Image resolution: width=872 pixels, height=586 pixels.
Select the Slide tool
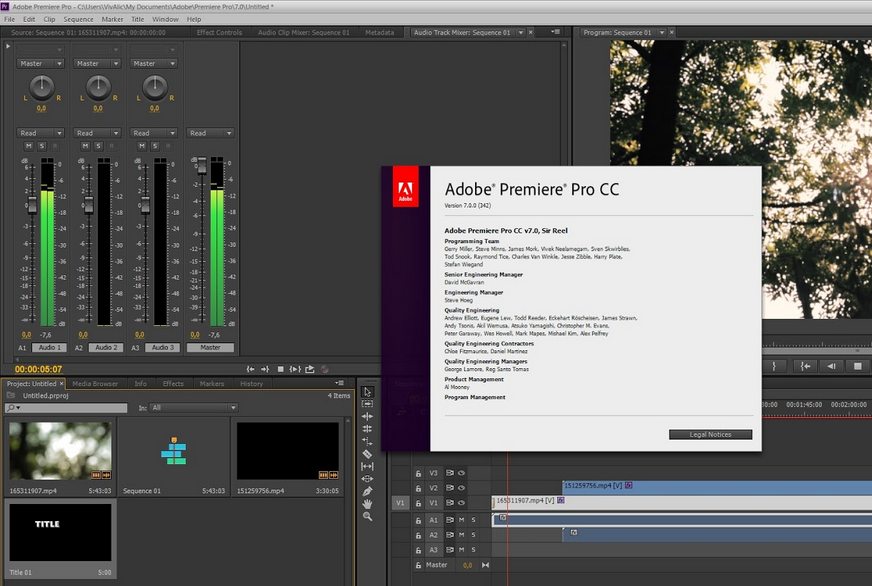(x=367, y=479)
